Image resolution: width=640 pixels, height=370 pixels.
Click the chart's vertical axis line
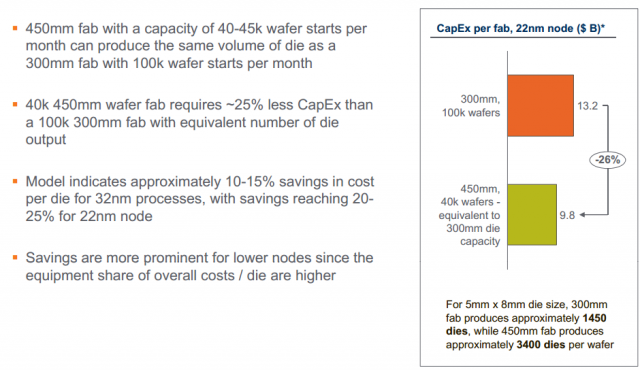pyautogui.click(x=507, y=160)
